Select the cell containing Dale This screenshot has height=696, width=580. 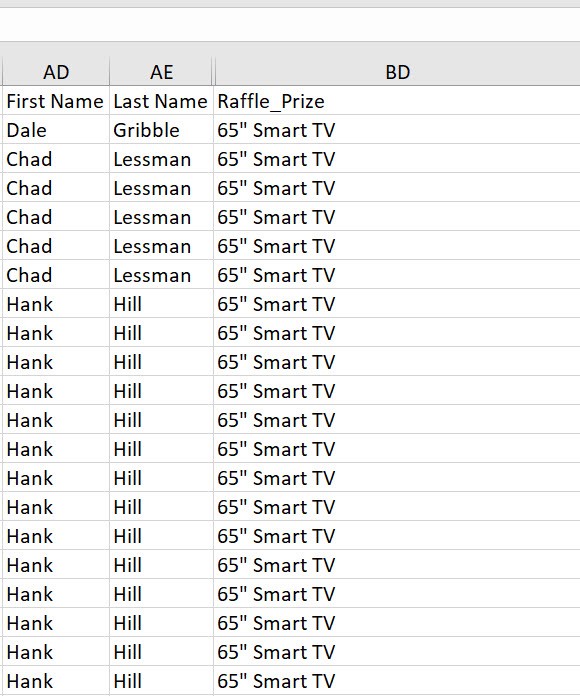56,130
